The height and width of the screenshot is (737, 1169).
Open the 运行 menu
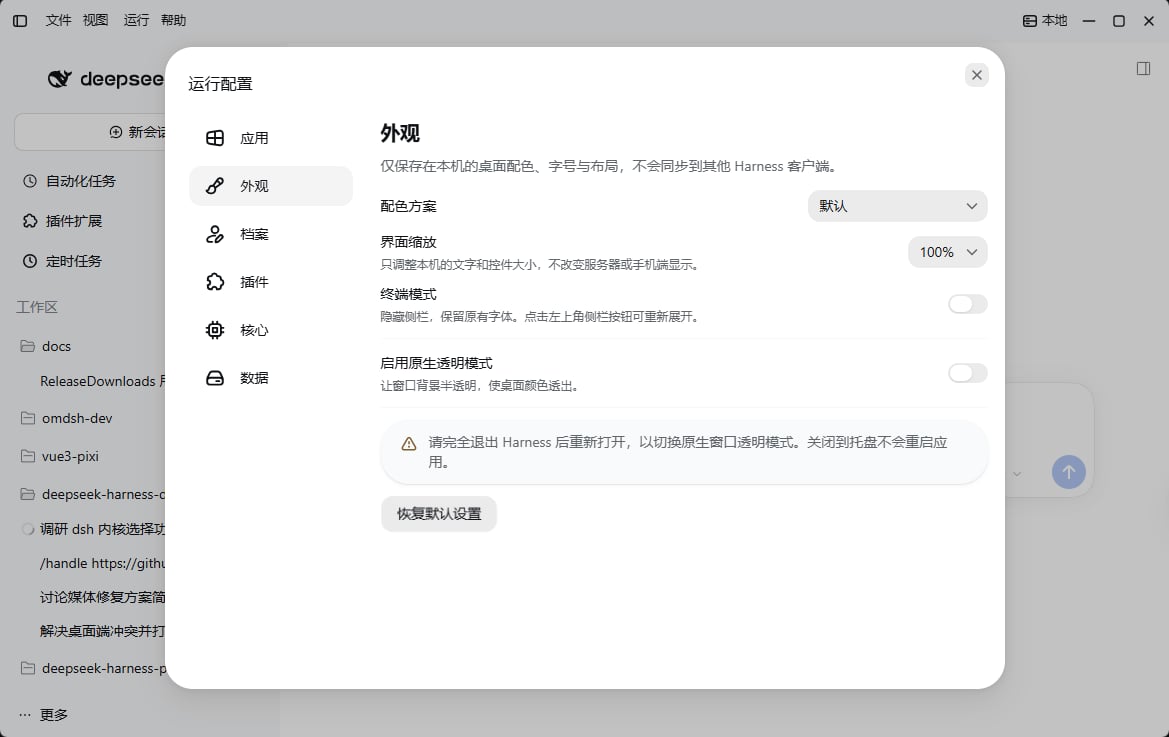[x=136, y=20]
